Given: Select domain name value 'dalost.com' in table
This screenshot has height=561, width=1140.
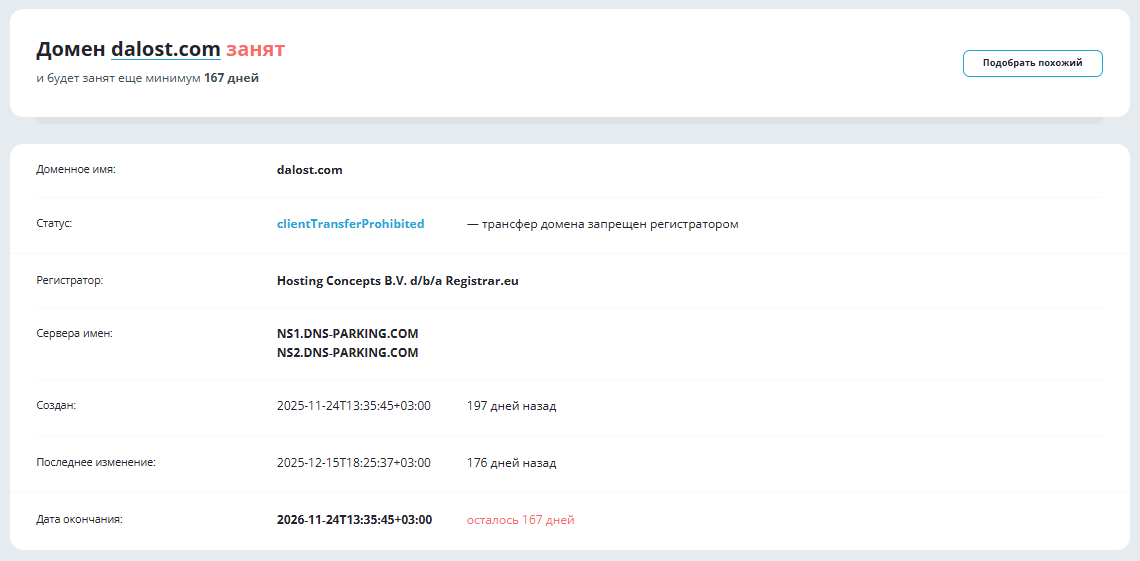Looking at the screenshot, I should pyautogui.click(x=310, y=170).
